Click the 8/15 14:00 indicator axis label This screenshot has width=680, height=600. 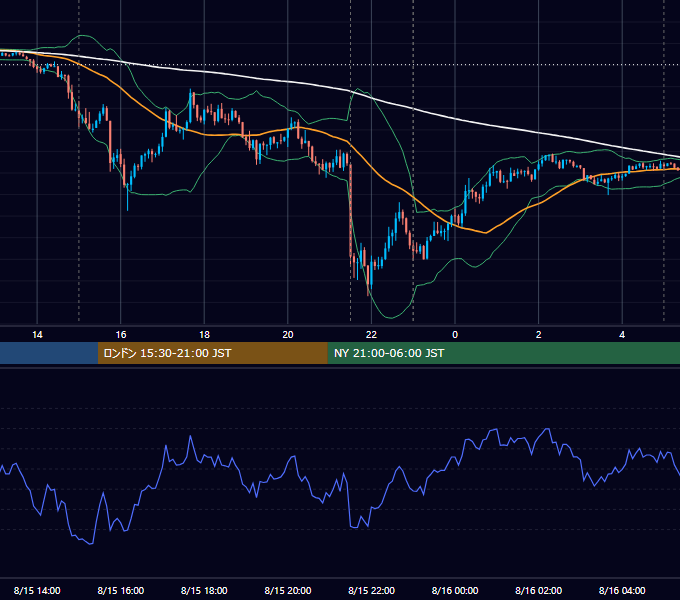pyautogui.click(x=37, y=590)
